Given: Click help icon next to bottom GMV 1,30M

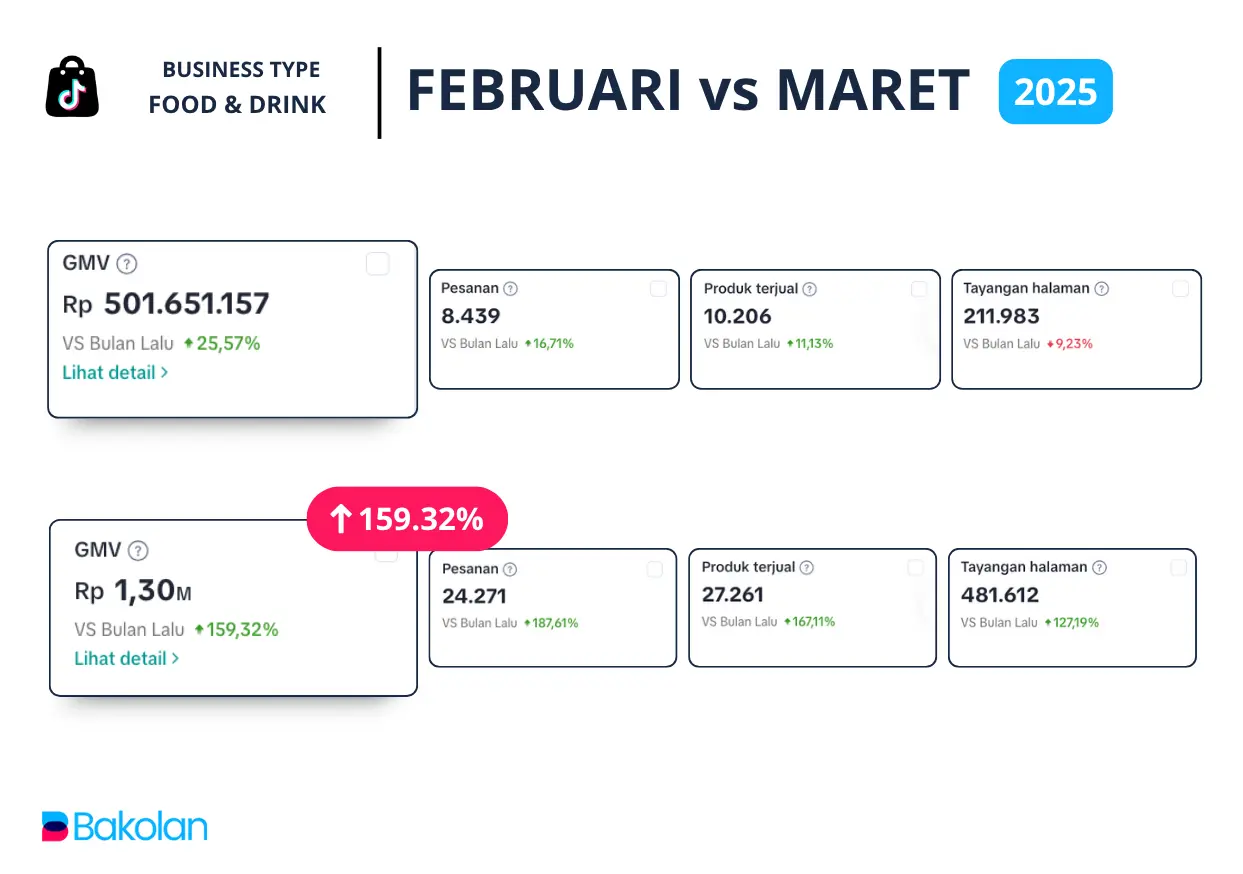Looking at the screenshot, I should point(139,550).
